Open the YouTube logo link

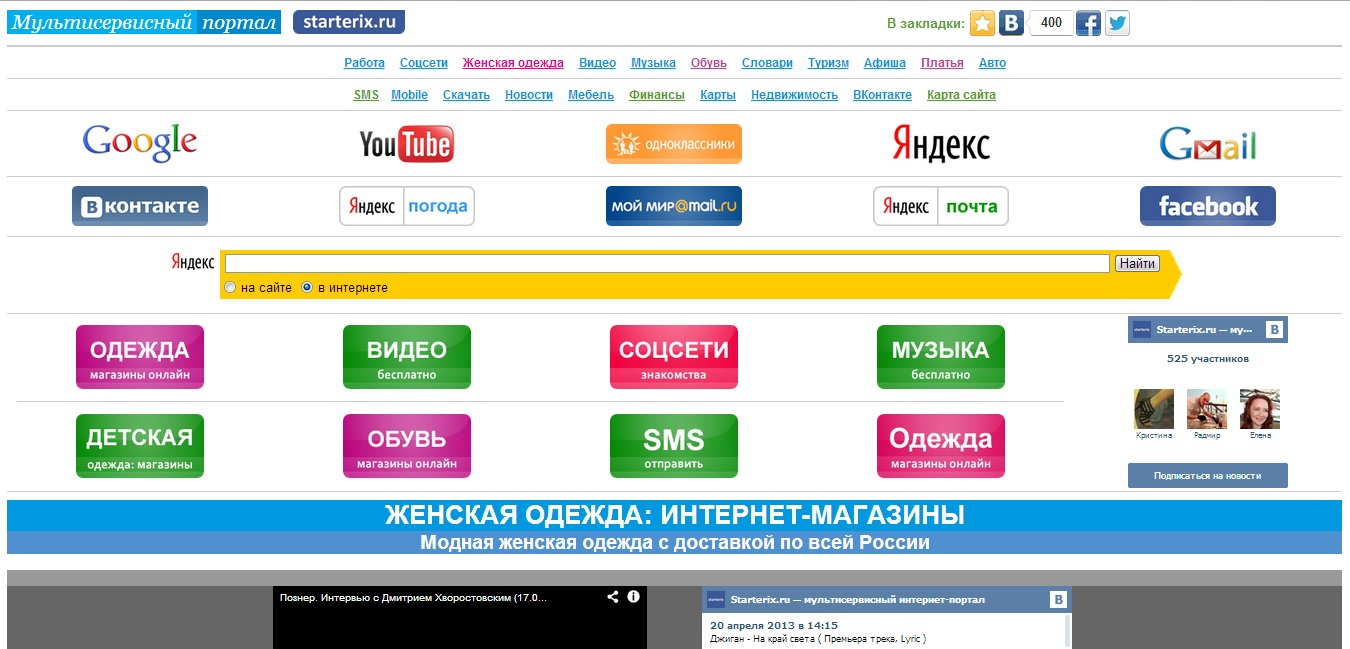[x=407, y=144]
